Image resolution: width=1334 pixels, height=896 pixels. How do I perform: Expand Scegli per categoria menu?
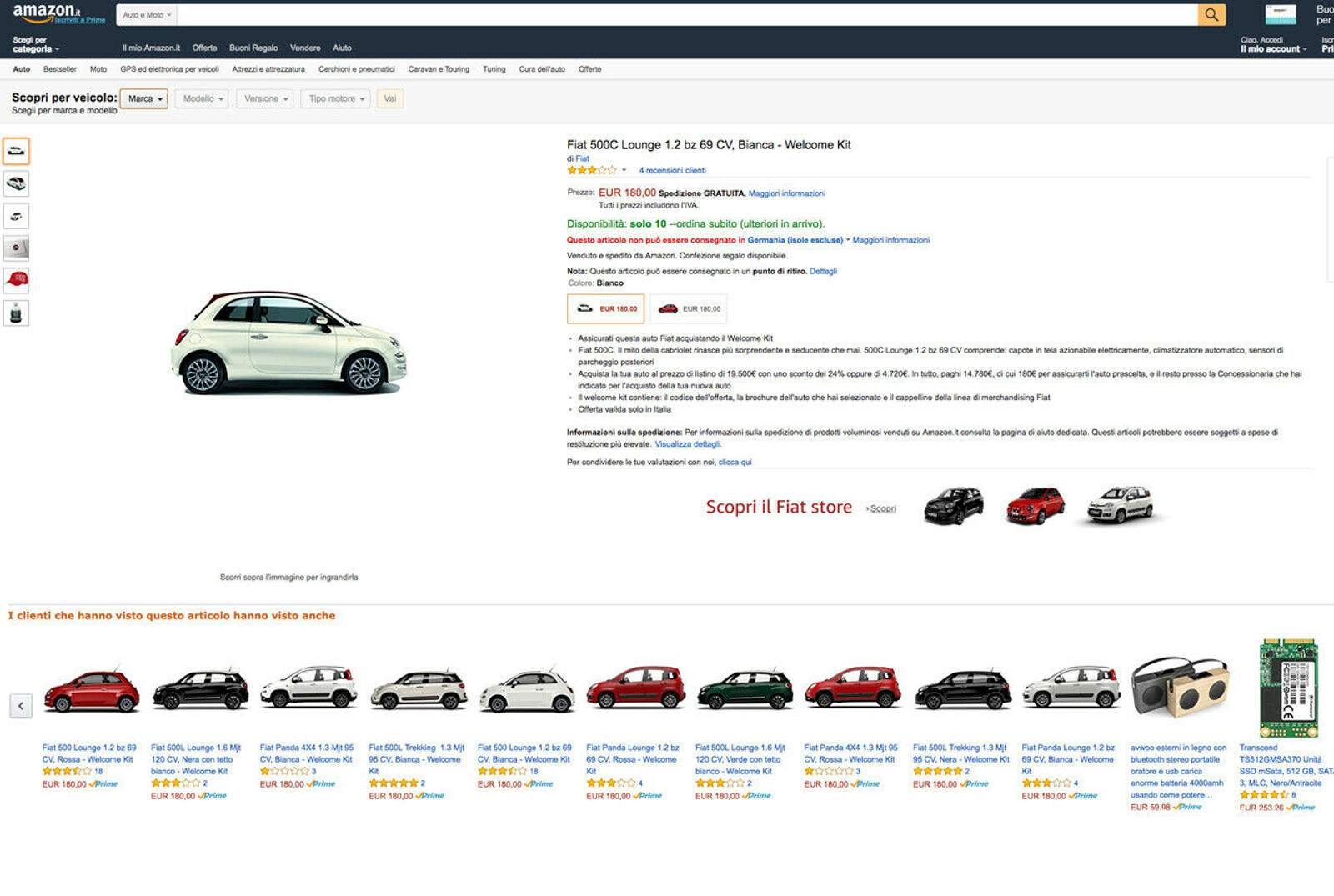coord(35,44)
